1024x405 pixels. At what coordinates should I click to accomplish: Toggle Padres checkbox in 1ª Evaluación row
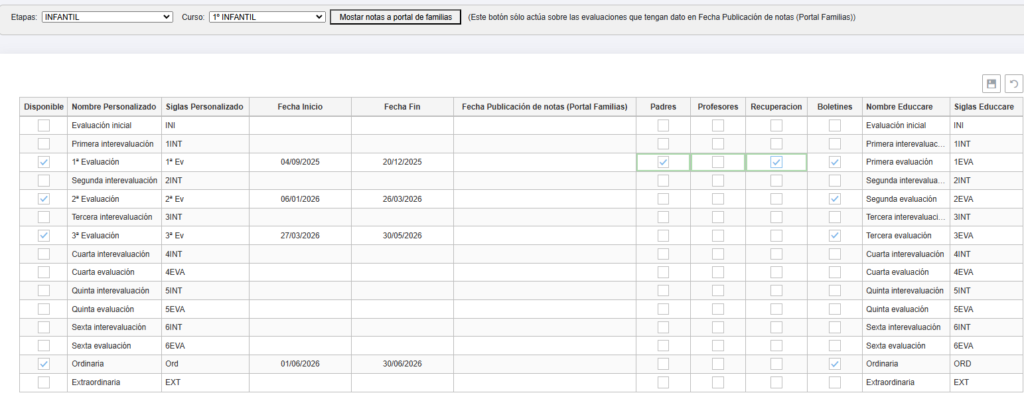662,162
